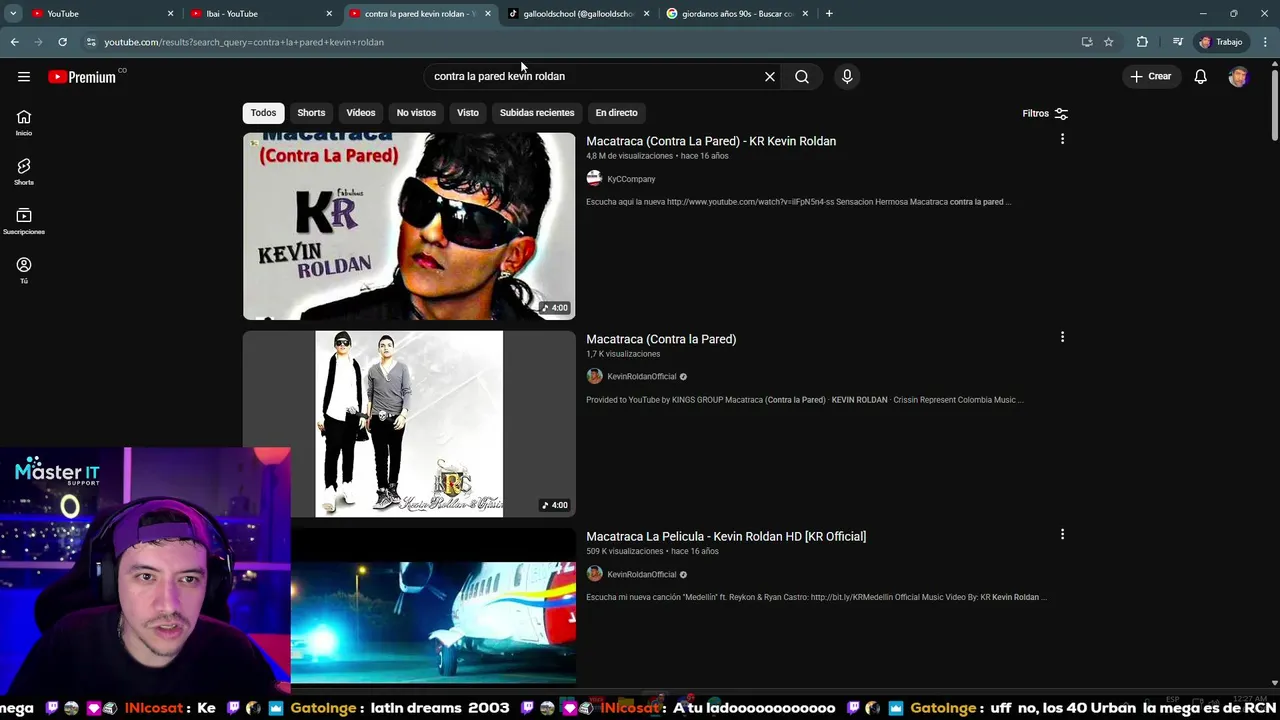Visit the KyCCompany channel name
The height and width of the screenshot is (720, 1280).
pyautogui.click(x=631, y=179)
